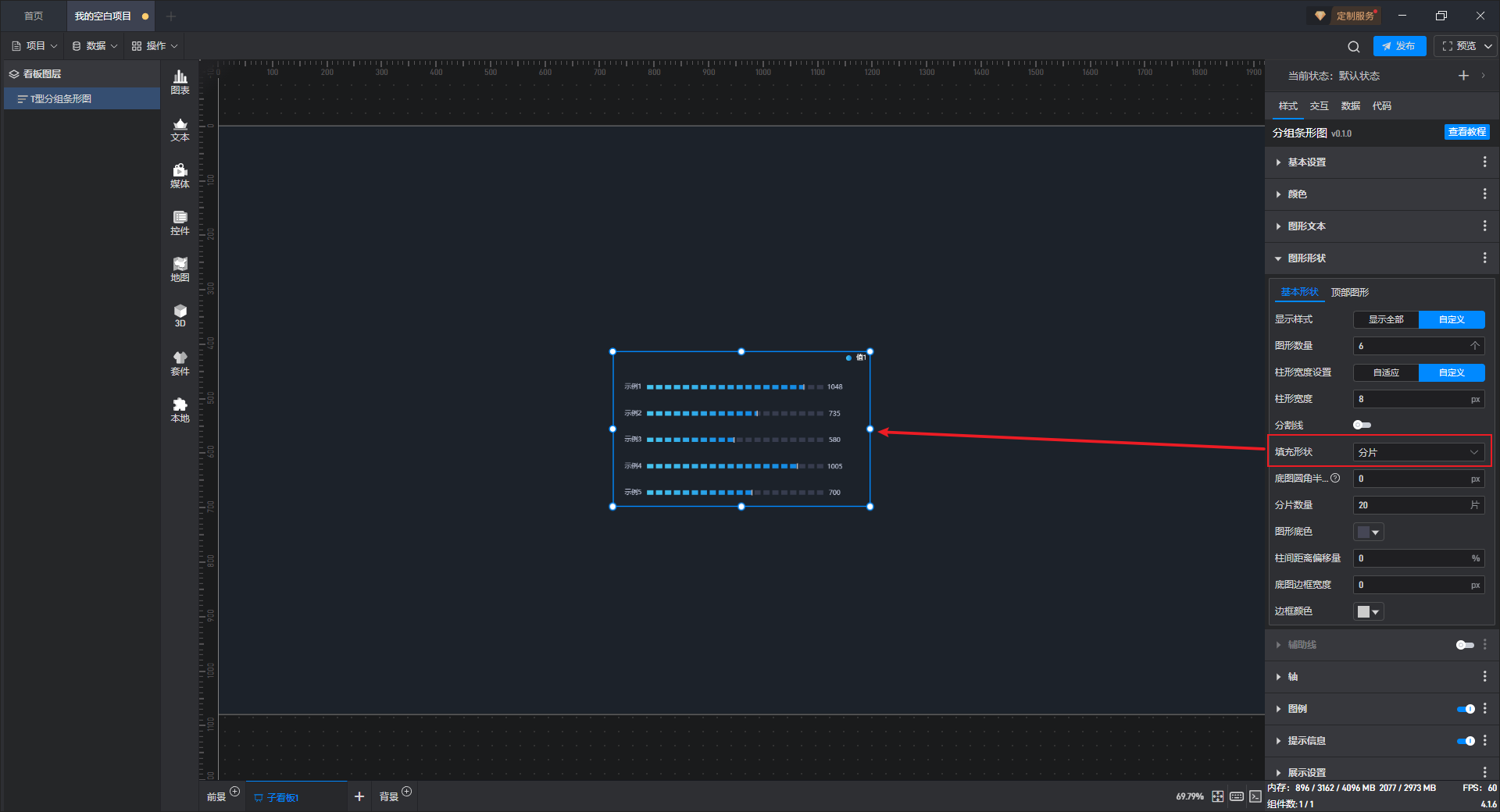This screenshot has height=812, width=1500.
Task: Select the 1型分组条形图 layer in layer list
Action: pos(82,99)
